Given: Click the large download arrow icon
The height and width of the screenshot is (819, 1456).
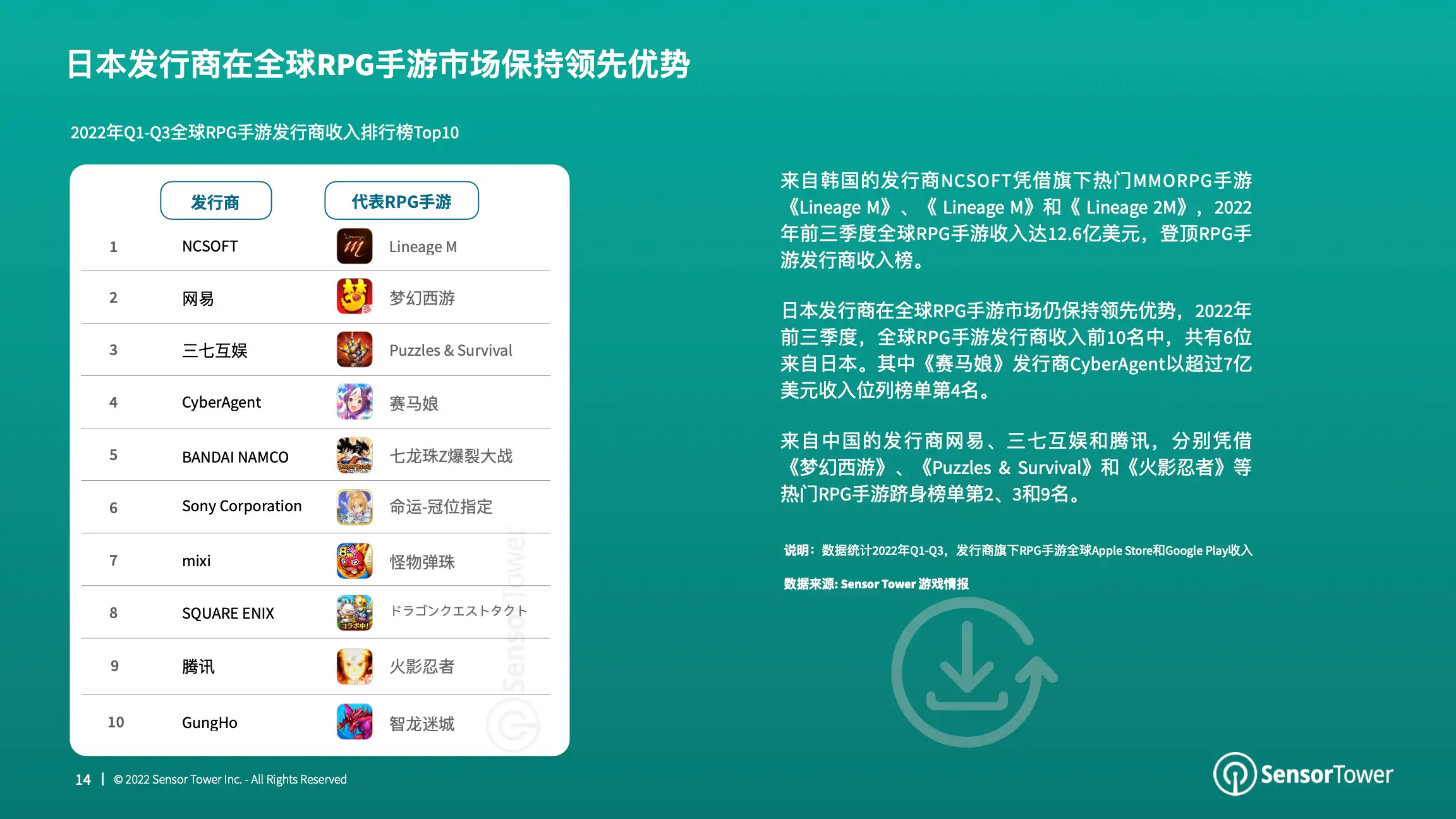Looking at the screenshot, I should pyautogui.click(x=973, y=673).
